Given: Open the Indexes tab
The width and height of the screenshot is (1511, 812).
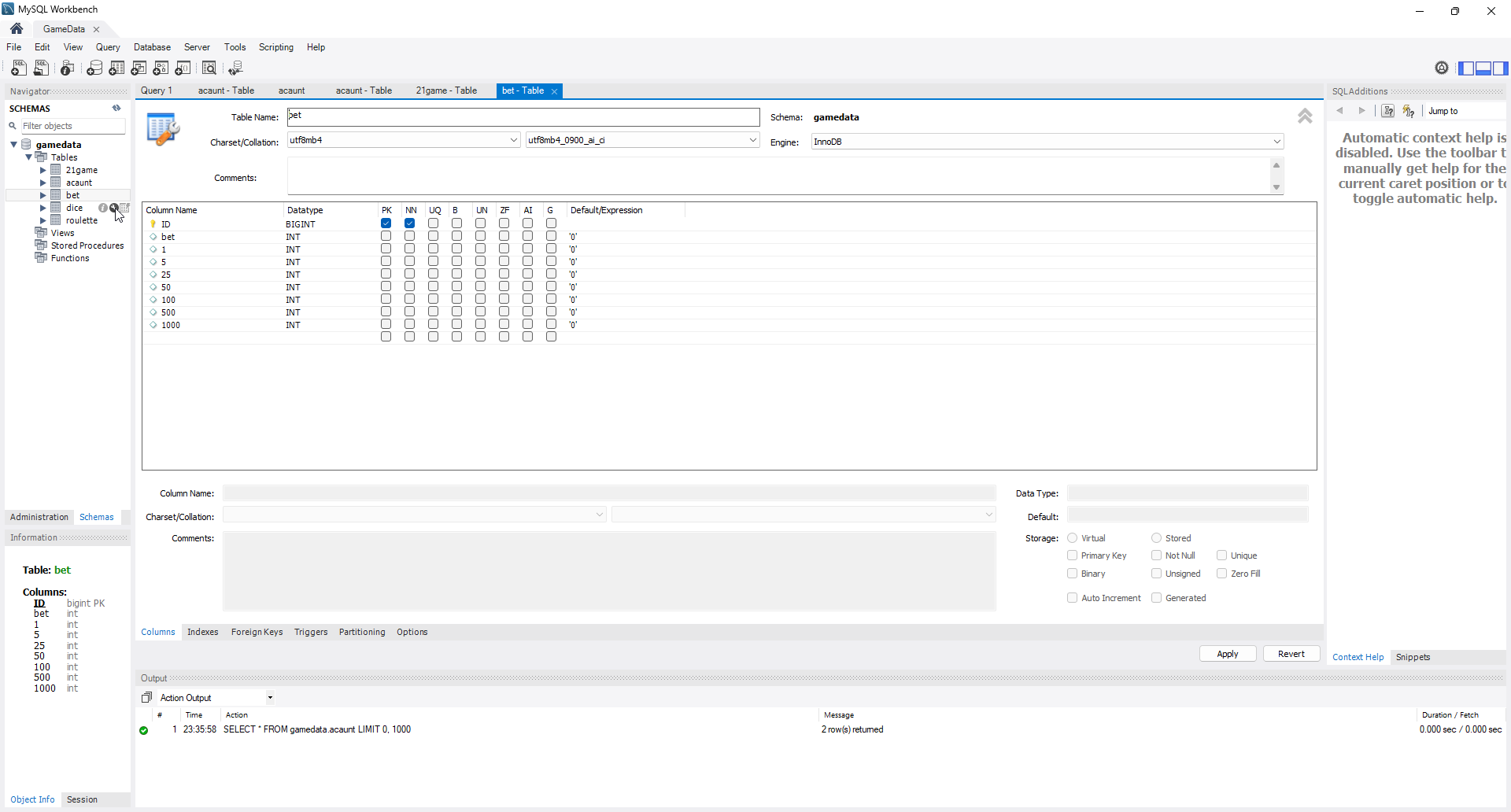Looking at the screenshot, I should click(202, 632).
